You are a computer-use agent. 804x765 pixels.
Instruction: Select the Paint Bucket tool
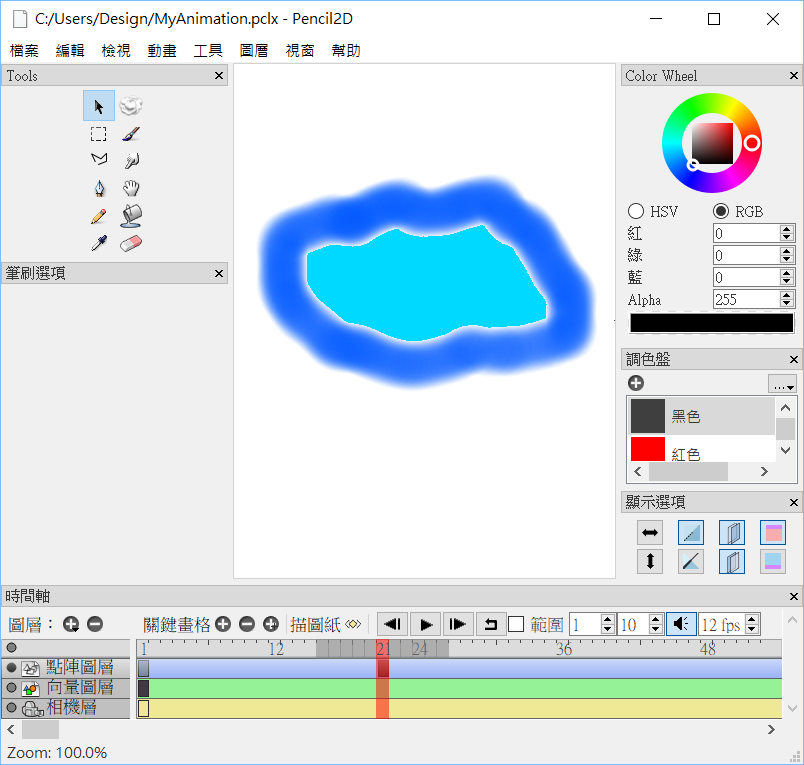pyautogui.click(x=132, y=215)
